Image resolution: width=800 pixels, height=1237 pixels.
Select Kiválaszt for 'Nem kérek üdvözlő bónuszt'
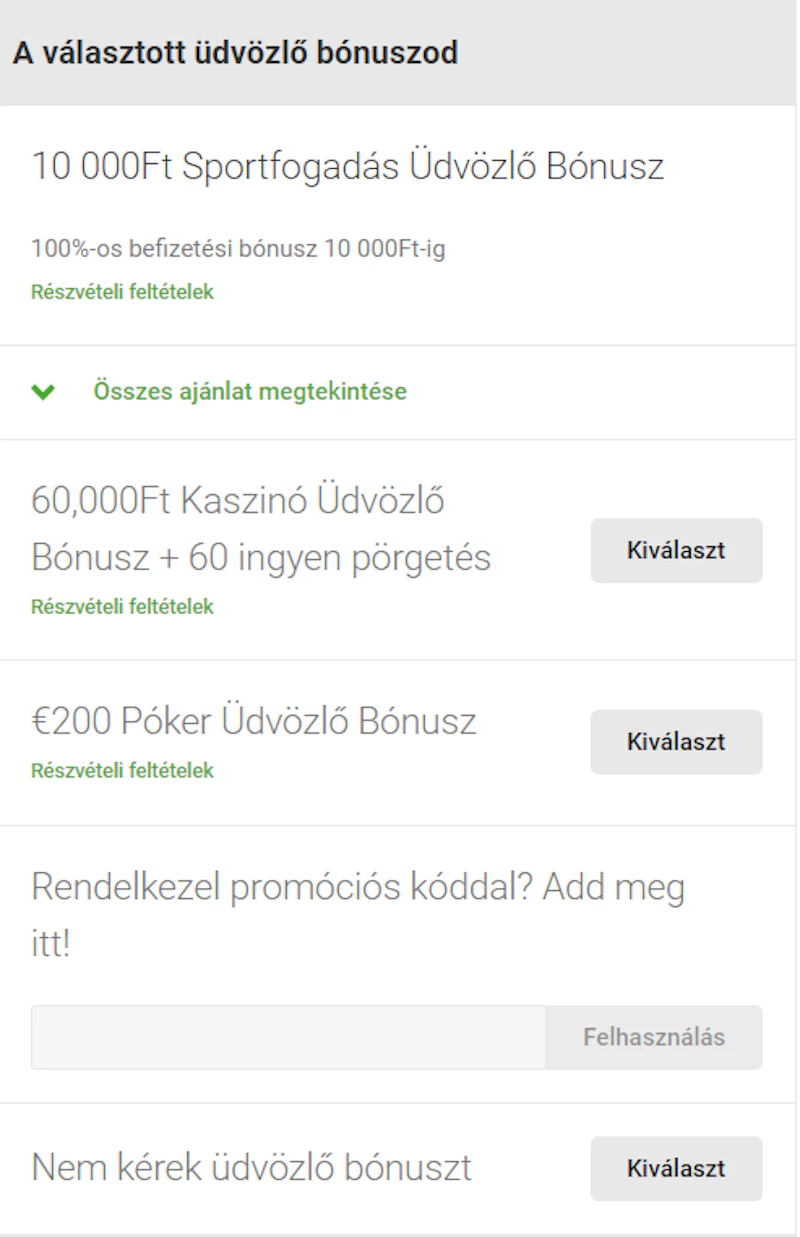[x=676, y=1168]
